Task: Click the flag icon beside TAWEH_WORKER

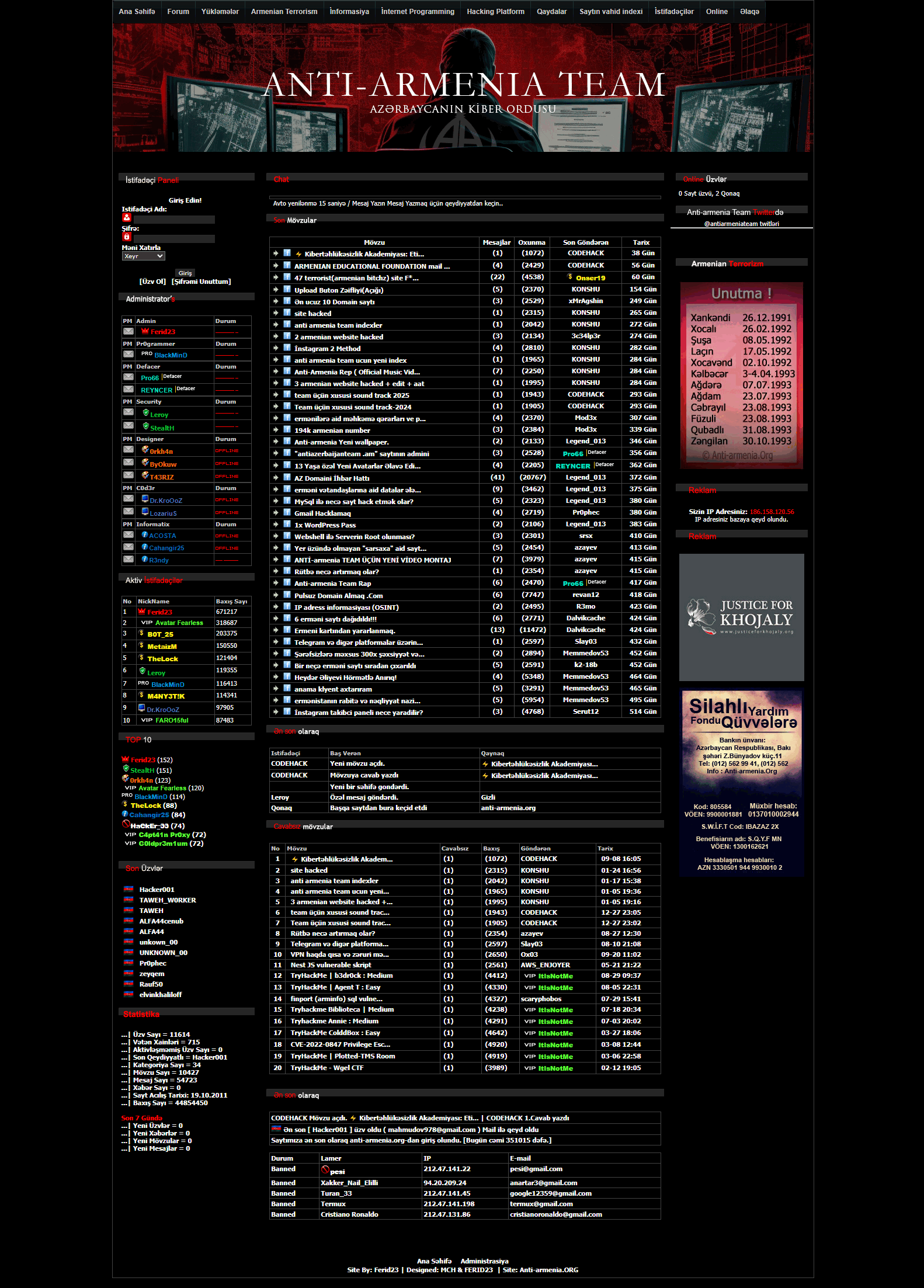Action: pos(128,900)
